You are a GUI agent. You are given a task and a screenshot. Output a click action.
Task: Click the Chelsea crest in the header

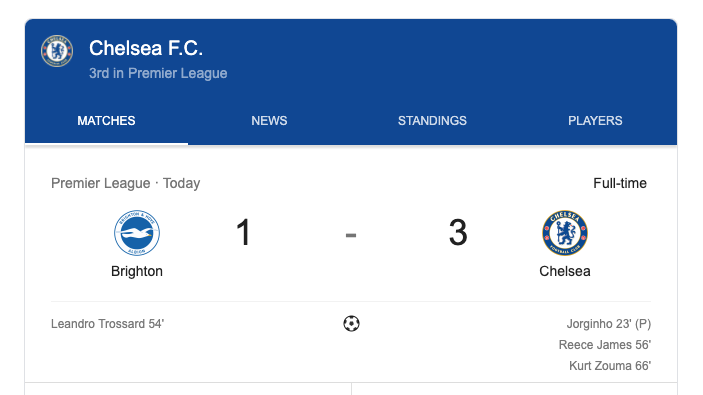click(57, 51)
